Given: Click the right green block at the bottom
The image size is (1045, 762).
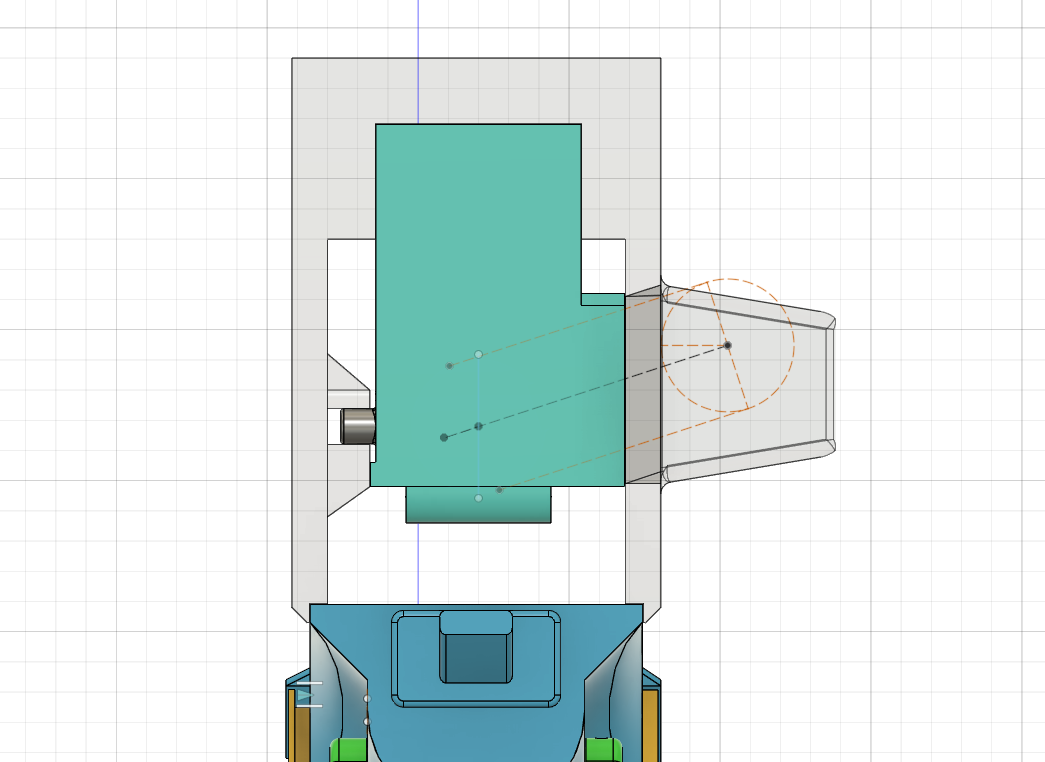Looking at the screenshot, I should click(x=604, y=750).
